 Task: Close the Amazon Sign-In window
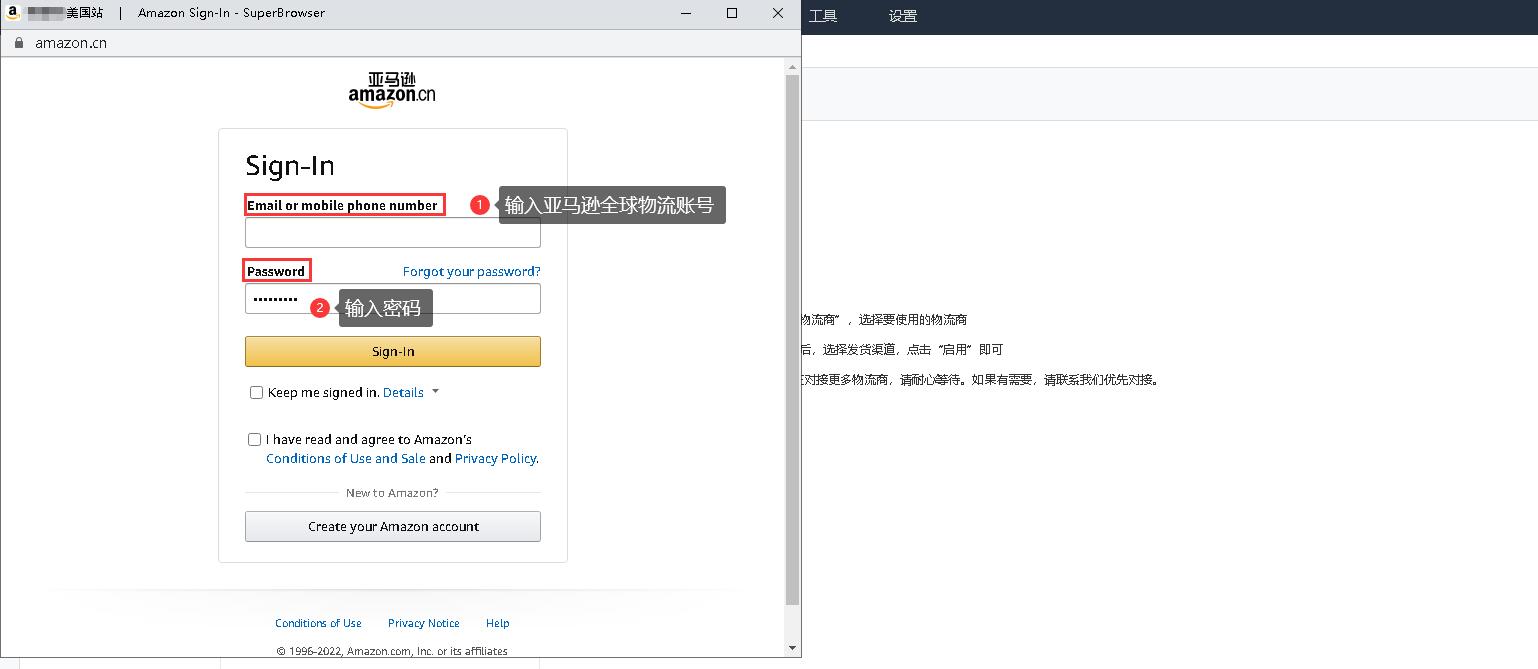pos(778,13)
